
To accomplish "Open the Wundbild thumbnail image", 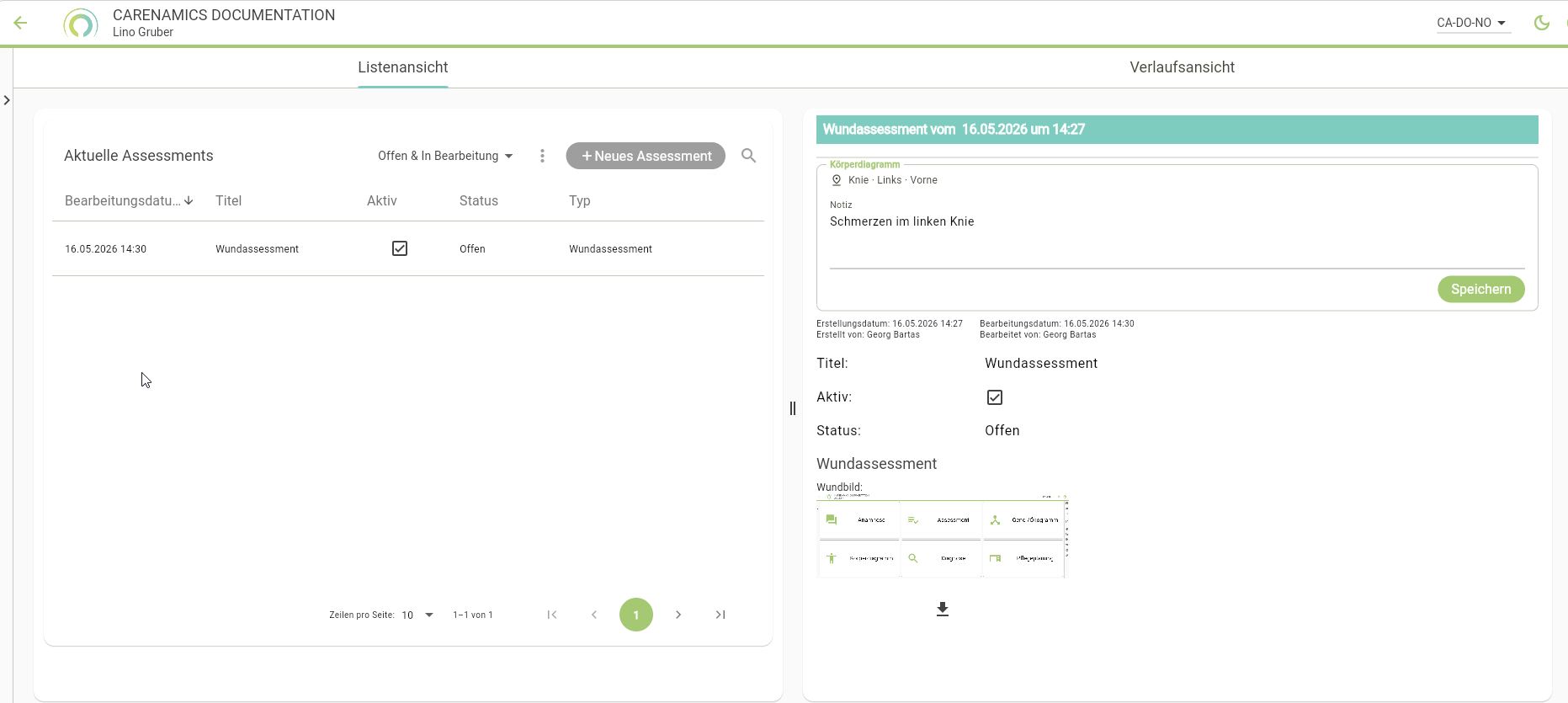I will [x=942, y=536].
